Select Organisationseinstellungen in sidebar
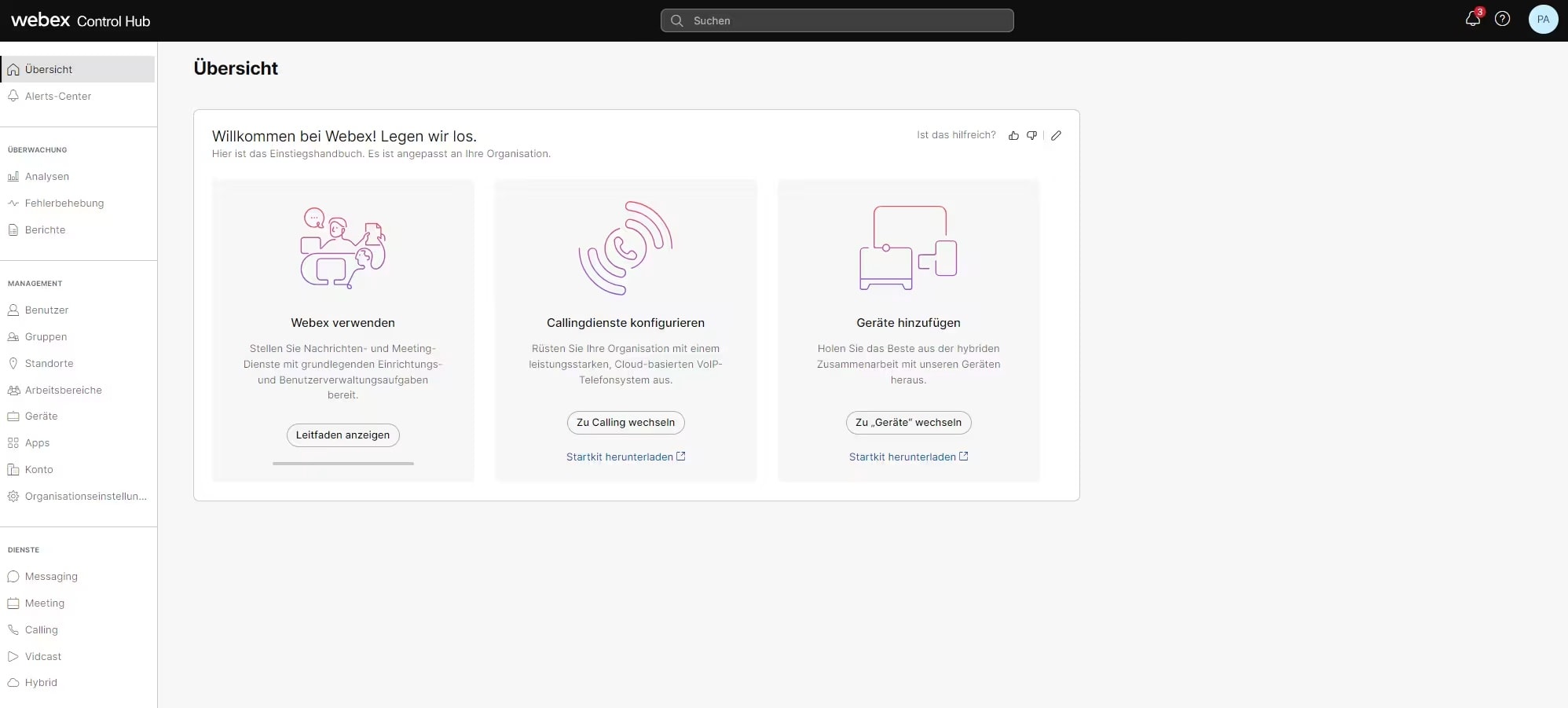Image resolution: width=1568 pixels, height=708 pixels. [x=85, y=497]
